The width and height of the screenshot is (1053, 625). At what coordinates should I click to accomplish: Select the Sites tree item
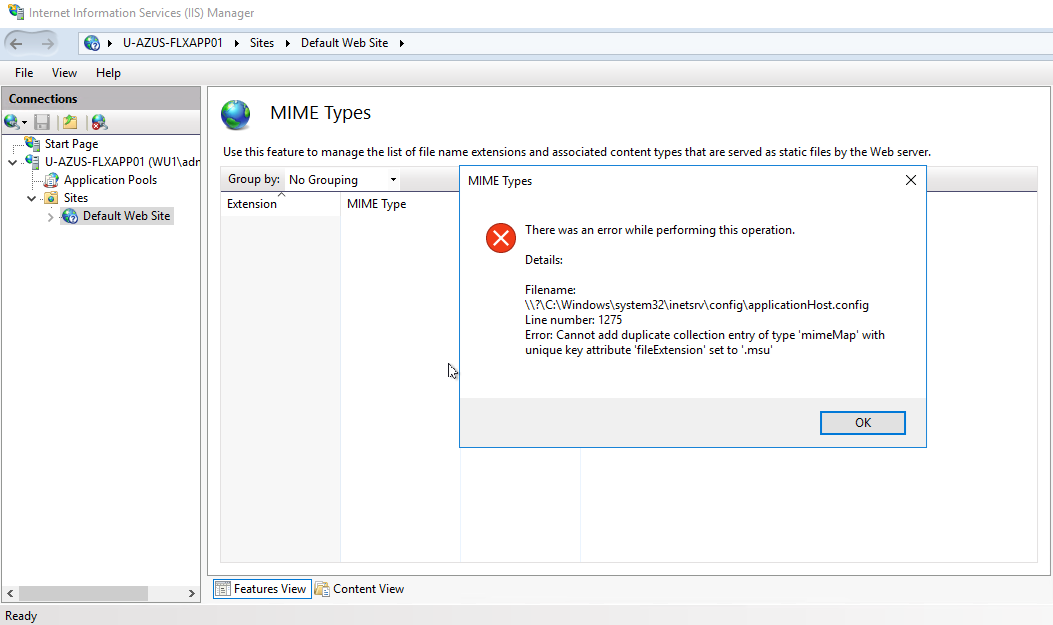[x=76, y=198]
